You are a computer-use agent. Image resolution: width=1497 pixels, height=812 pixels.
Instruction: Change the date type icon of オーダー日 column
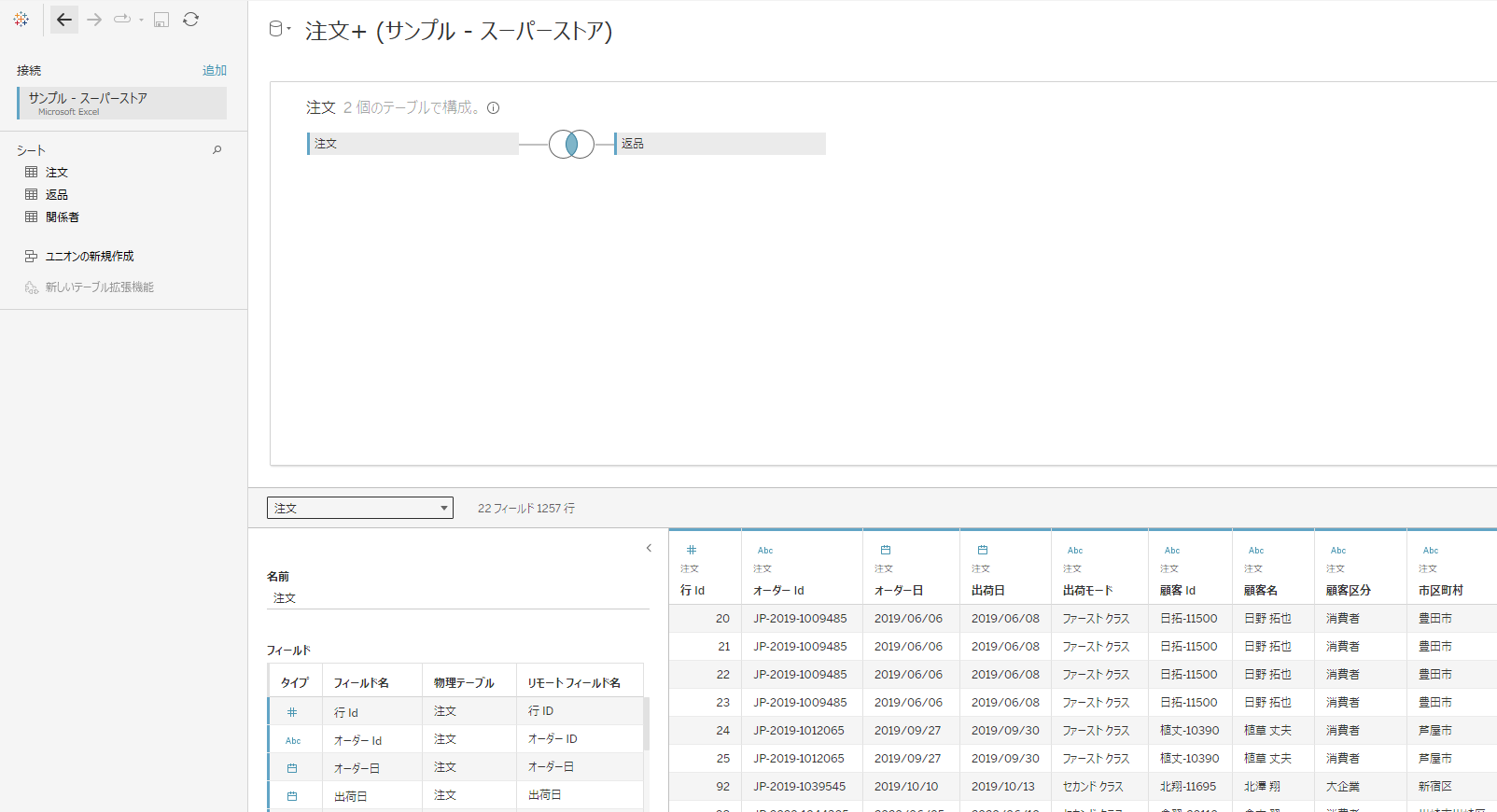pyautogui.click(x=886, y=550)
